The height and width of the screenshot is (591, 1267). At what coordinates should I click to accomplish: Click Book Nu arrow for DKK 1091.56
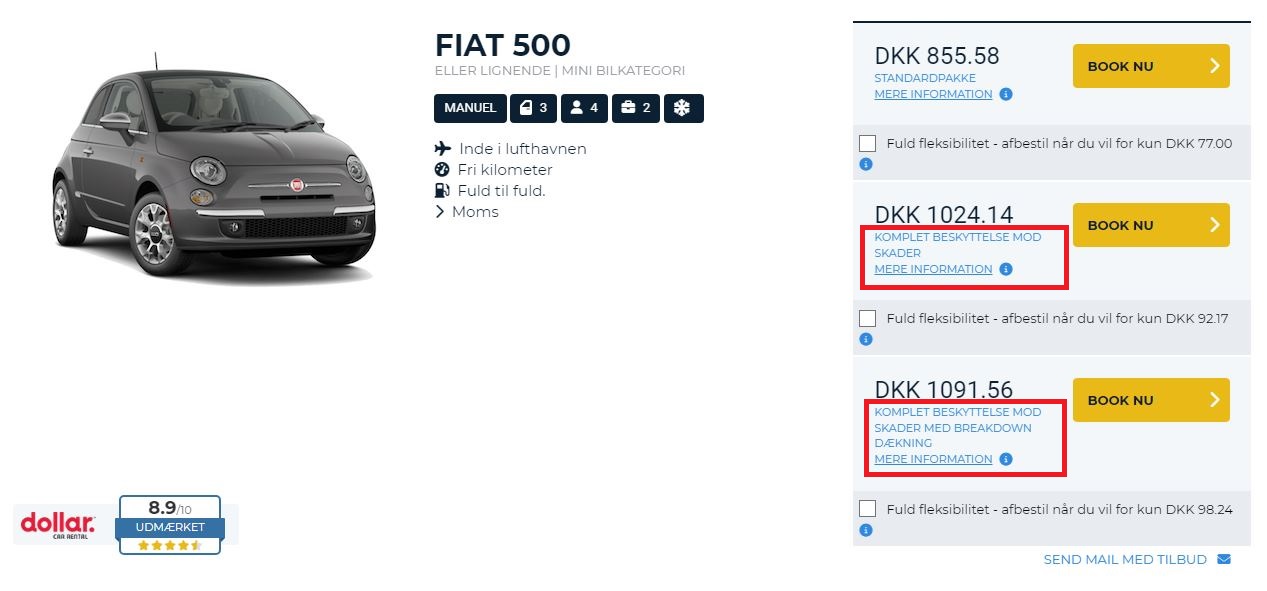pos(1214,400)
